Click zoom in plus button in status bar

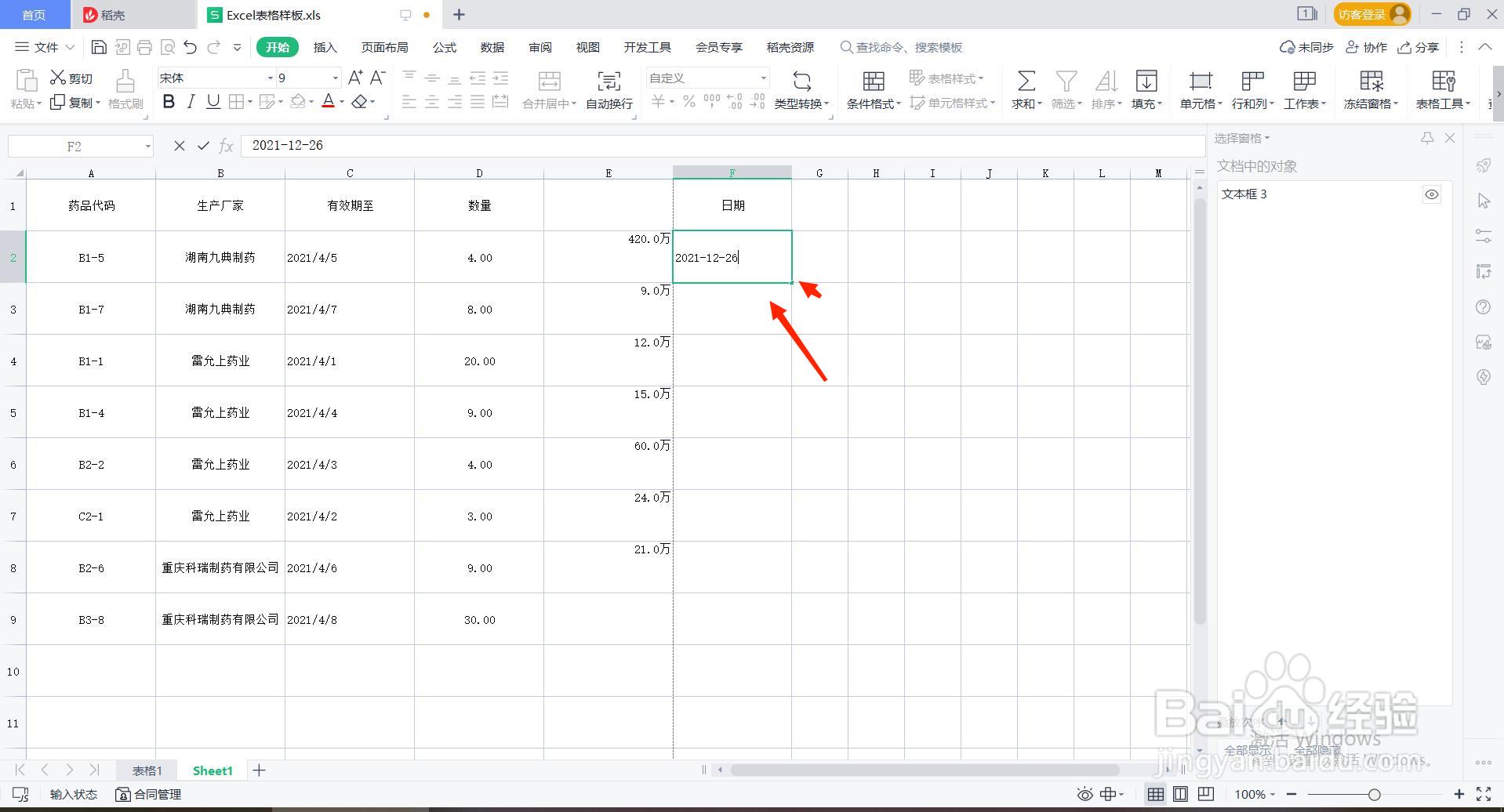point(1459,794)
